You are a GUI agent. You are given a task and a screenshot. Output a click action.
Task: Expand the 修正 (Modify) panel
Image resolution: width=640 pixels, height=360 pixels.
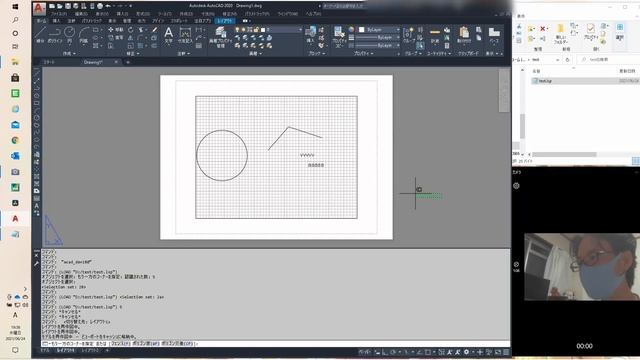point(133,53)
